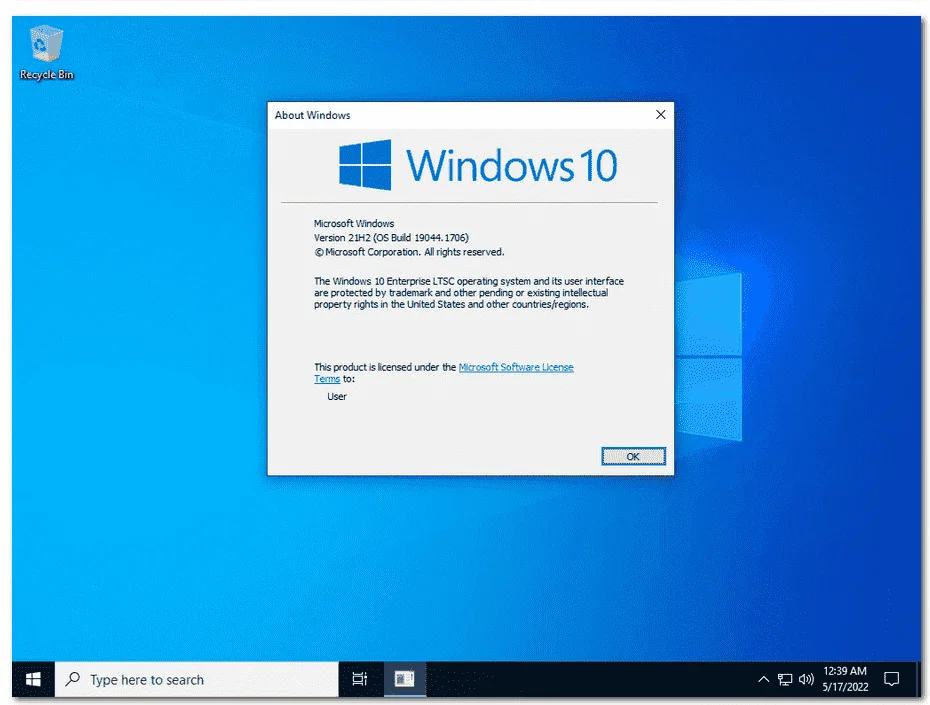
Task: Show hidden tray icons chevron
Action: 763,680
